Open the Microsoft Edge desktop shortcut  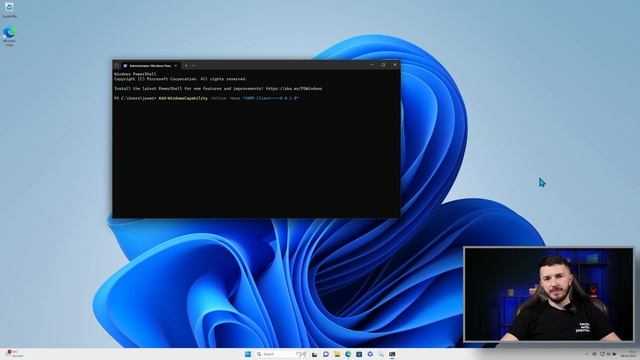pos(9,36)
